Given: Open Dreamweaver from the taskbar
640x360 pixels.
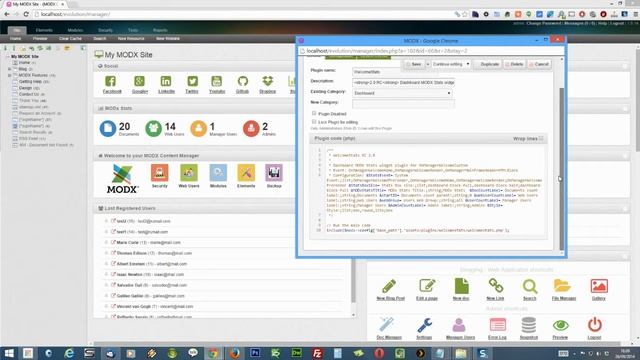Looking at the screenshot, I should 297,353.
